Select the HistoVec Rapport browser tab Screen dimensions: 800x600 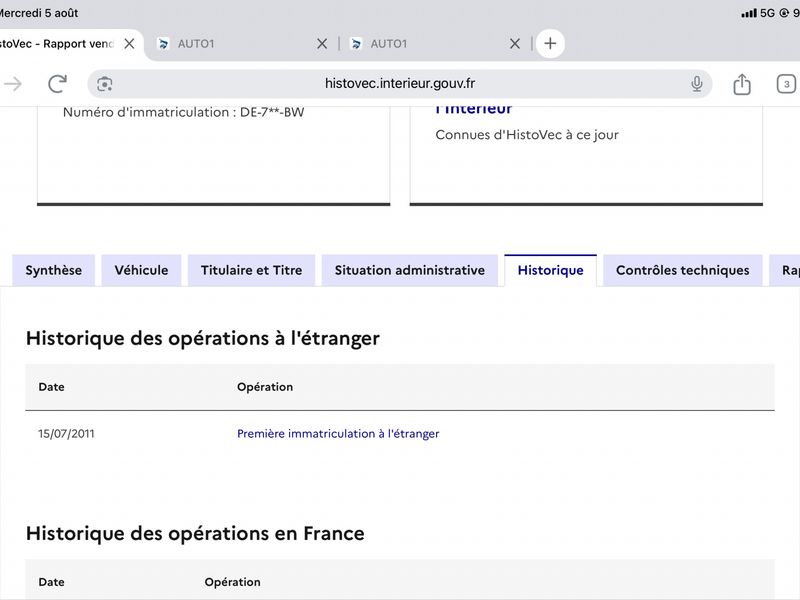tap(70, 44)
